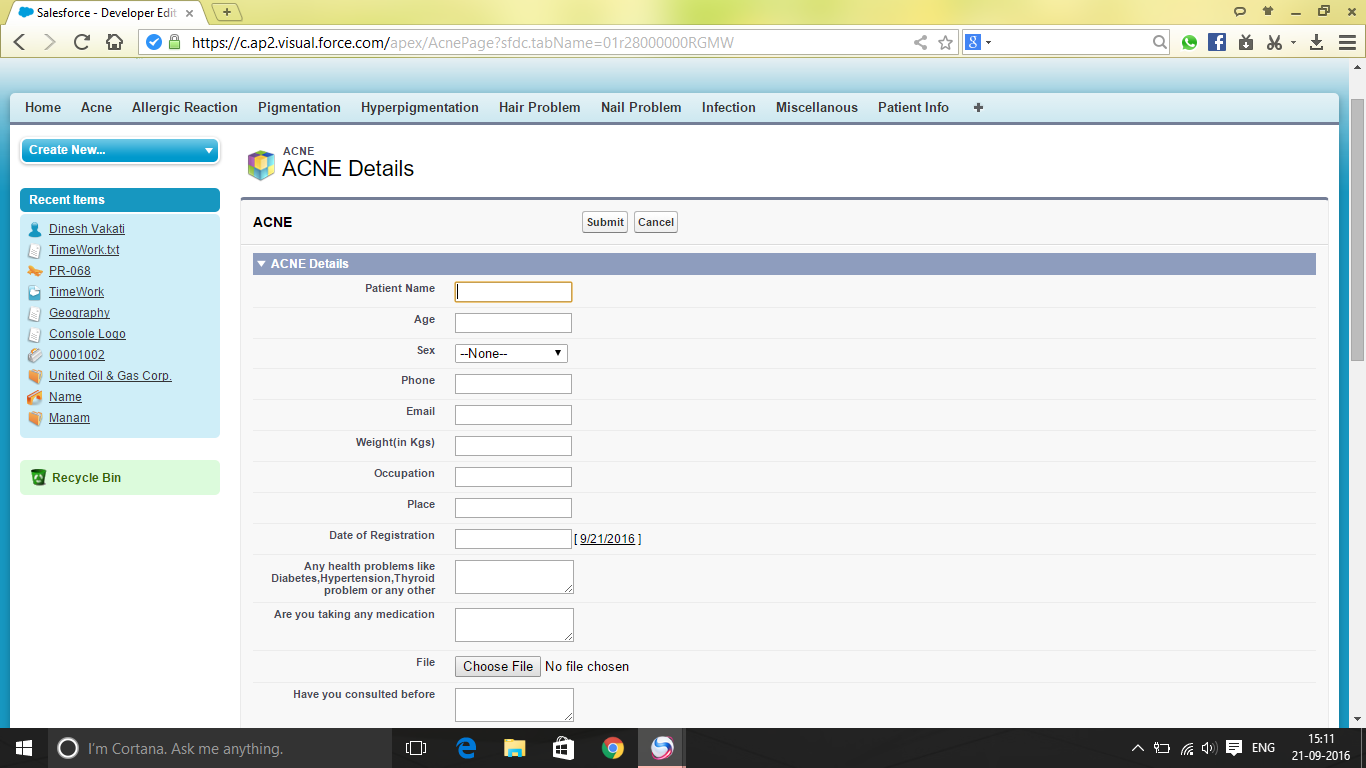Insert today's date link 9/21/2016
This screenshot has height=768, width=1366.
coord(607,539)
